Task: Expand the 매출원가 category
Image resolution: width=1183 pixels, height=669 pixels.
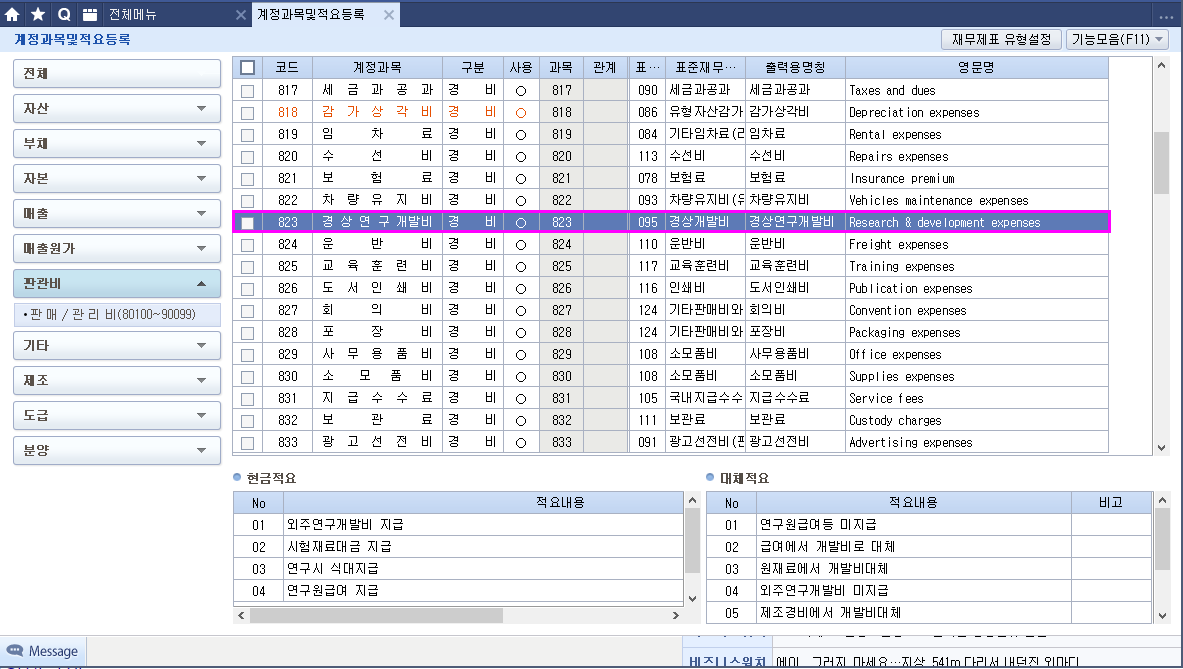Action: pyautogui.click(x=117, y=248)
